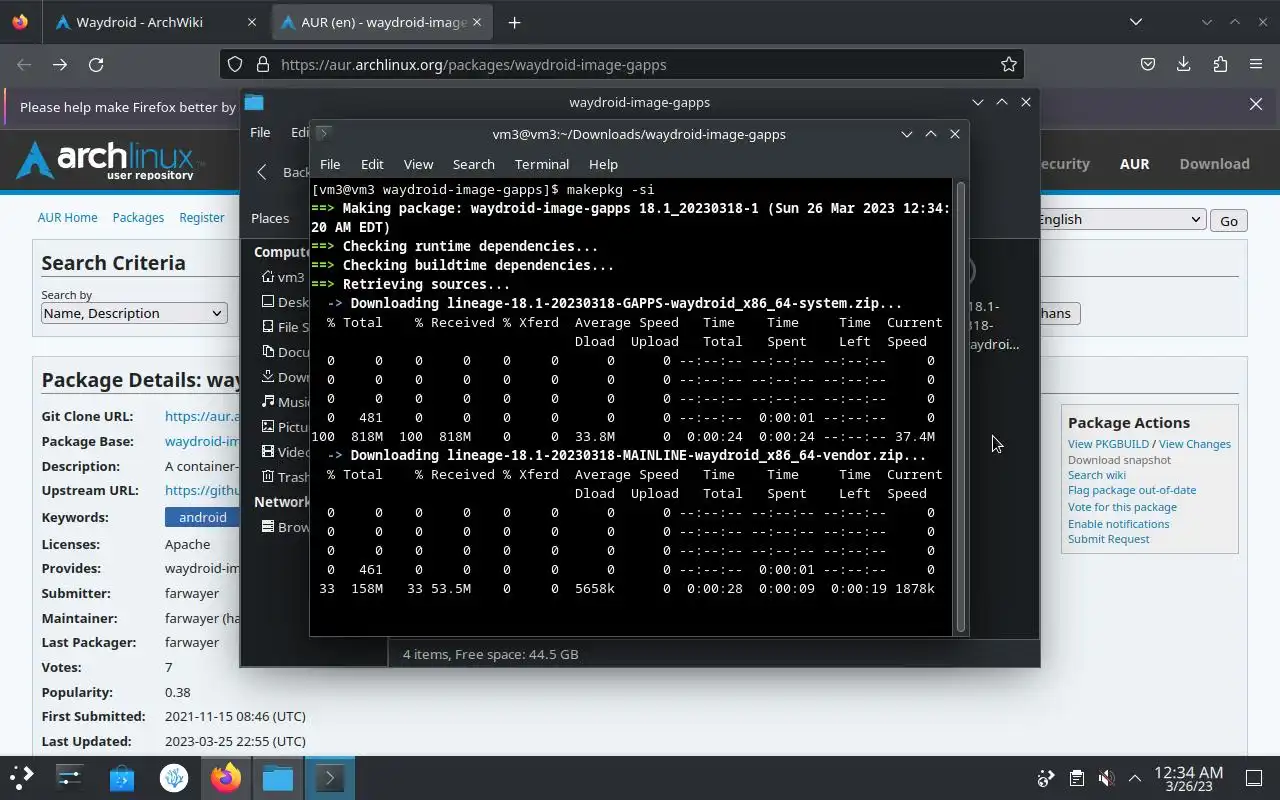This screenshot has height=800, width=1280.
Task: Click the Search wiki link
Action: pyautogui.click(x=1097, y=475)
